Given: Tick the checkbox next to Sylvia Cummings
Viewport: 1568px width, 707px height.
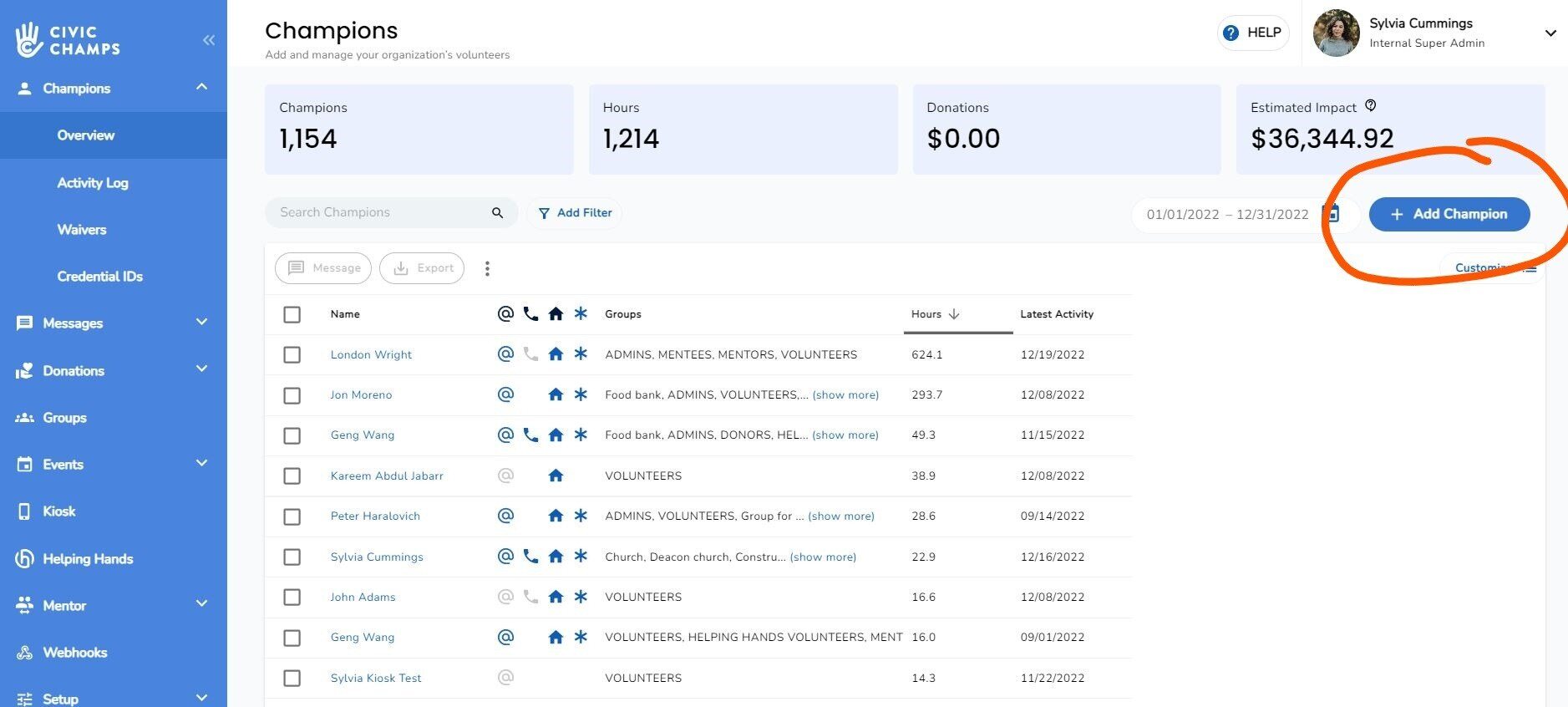Looking at the screenshot, I should (x=292, y=557).
